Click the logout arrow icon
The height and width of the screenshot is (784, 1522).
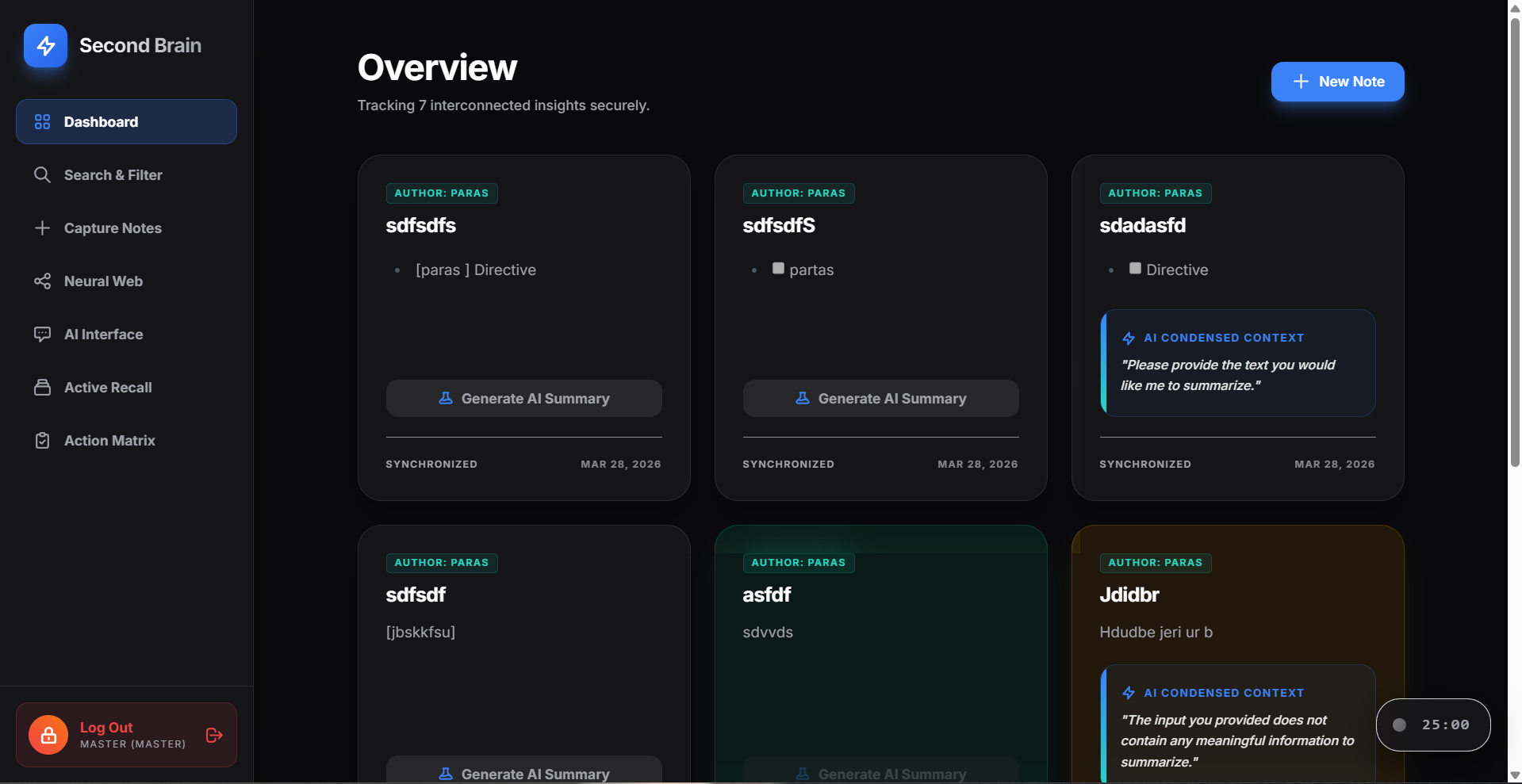point(214,735)
